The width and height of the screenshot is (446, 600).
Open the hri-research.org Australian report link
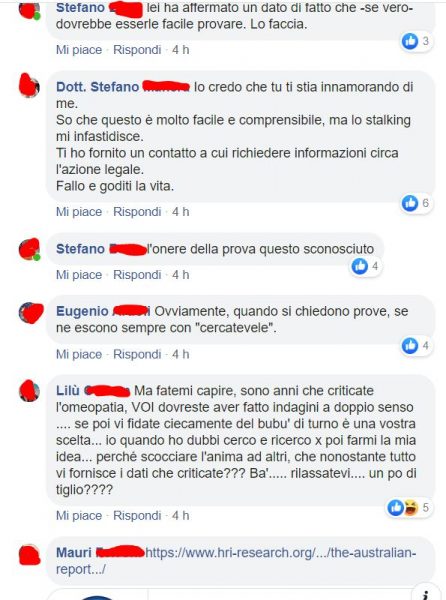coord(236,561)
